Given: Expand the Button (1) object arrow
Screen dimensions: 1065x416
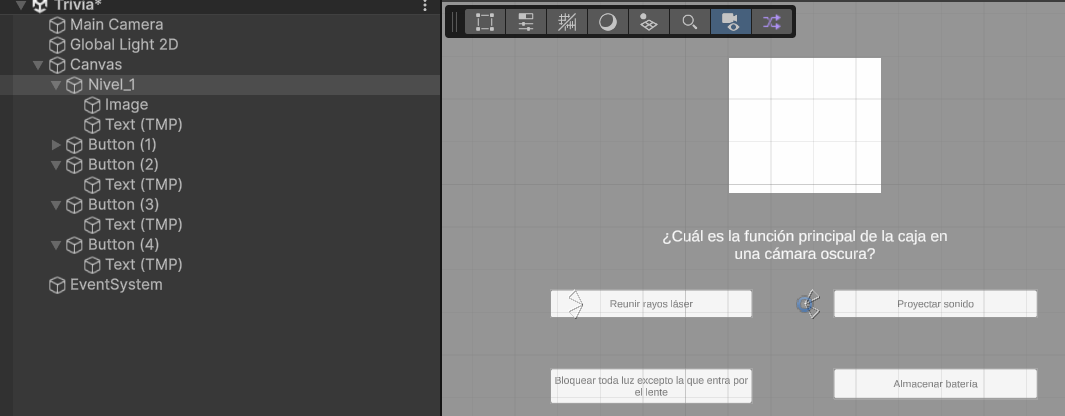Looking at the screenshot, I should click(x=56, y=145).
